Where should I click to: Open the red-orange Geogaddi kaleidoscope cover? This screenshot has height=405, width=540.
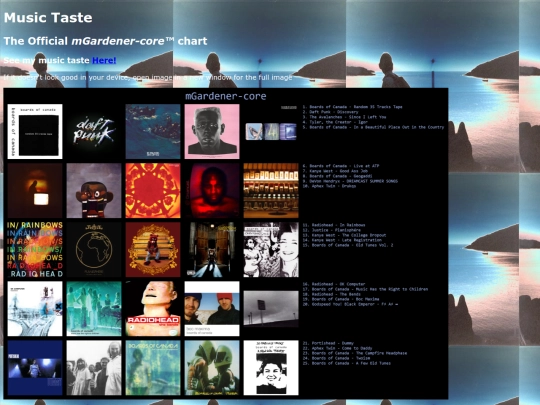153,190
